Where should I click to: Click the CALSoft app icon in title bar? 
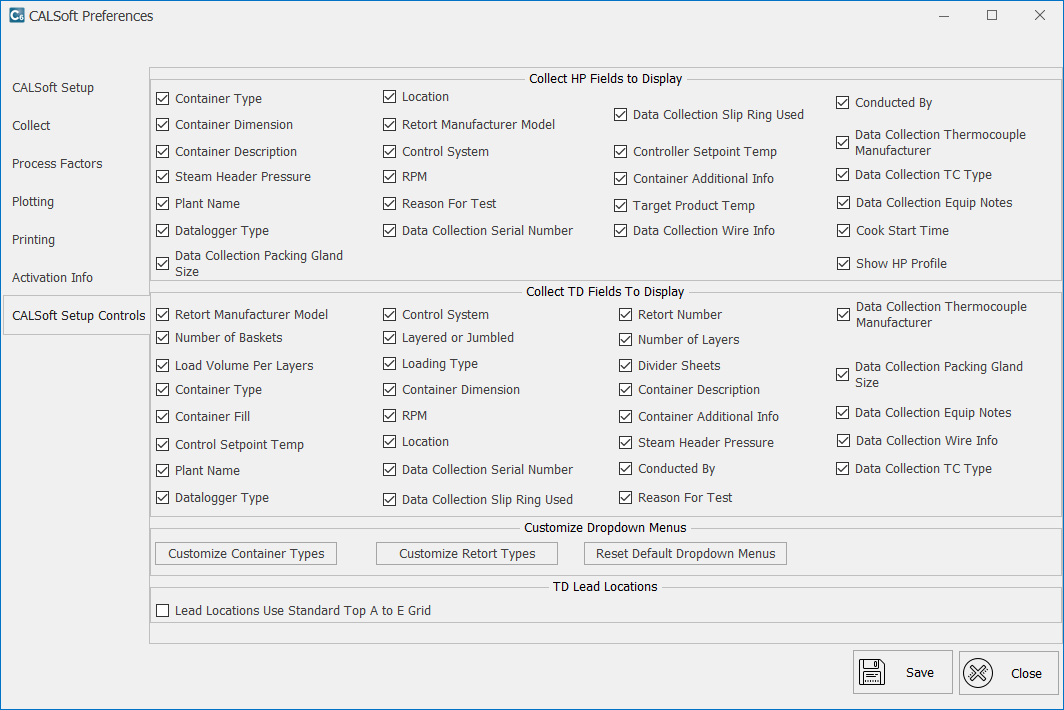[16, 16]
